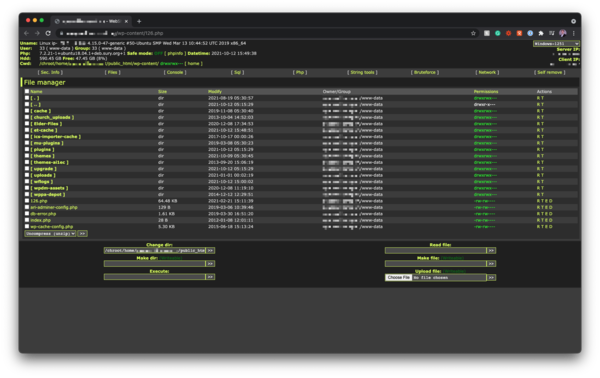Screen dimensions: 600x378
Task: Check the box for the cache folder
Action: [x=27, y=111]
